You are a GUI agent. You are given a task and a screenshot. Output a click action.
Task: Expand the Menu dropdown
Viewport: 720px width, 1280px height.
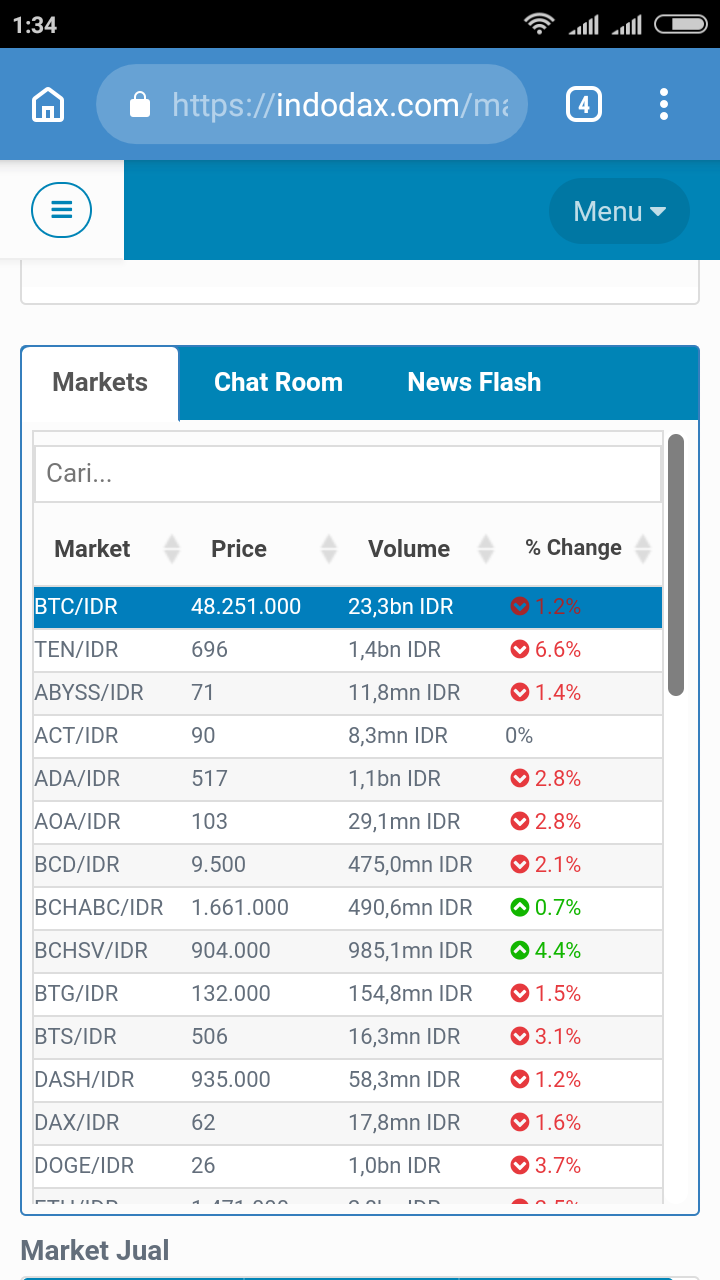pos(619,211)
